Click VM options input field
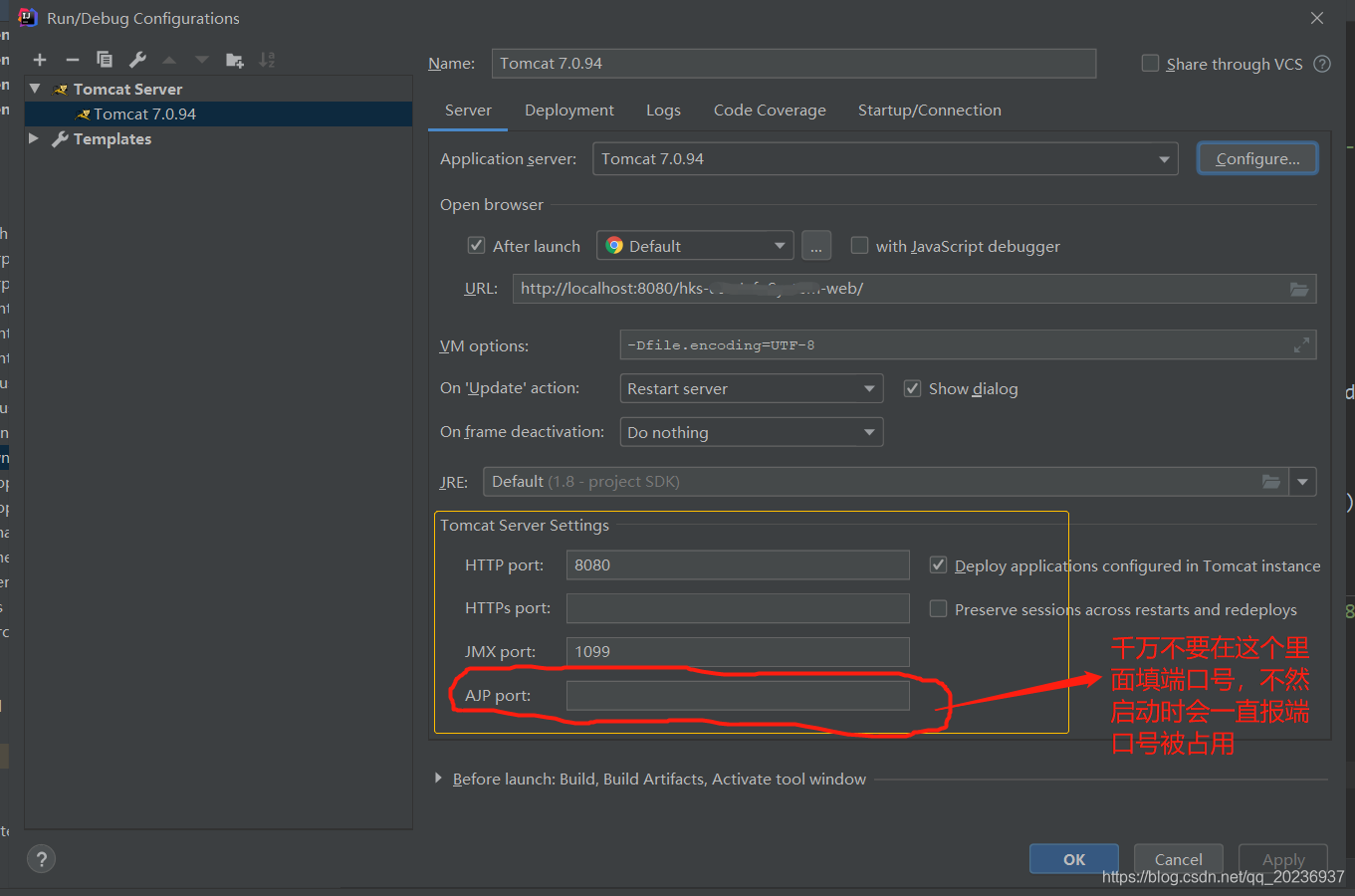 coord(968,345)
